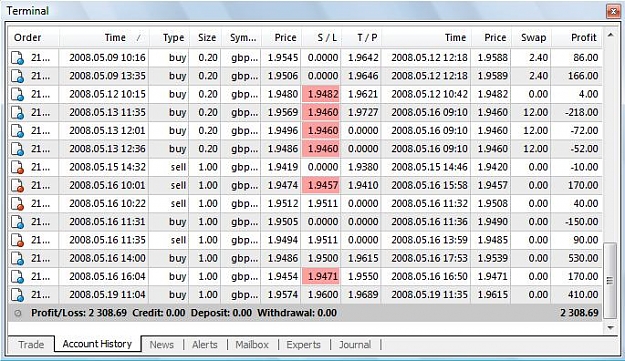This screenshot has width=625, height=361.
Task: Sort by the S / L column header
Action: (x=322, y=38)
